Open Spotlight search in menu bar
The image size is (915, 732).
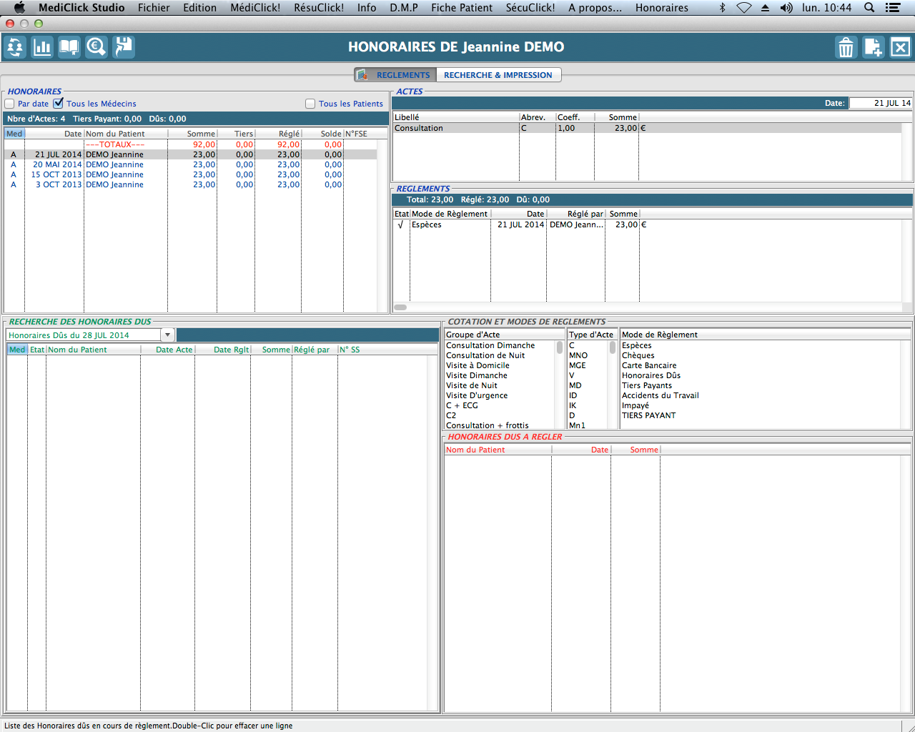(869, 7)
